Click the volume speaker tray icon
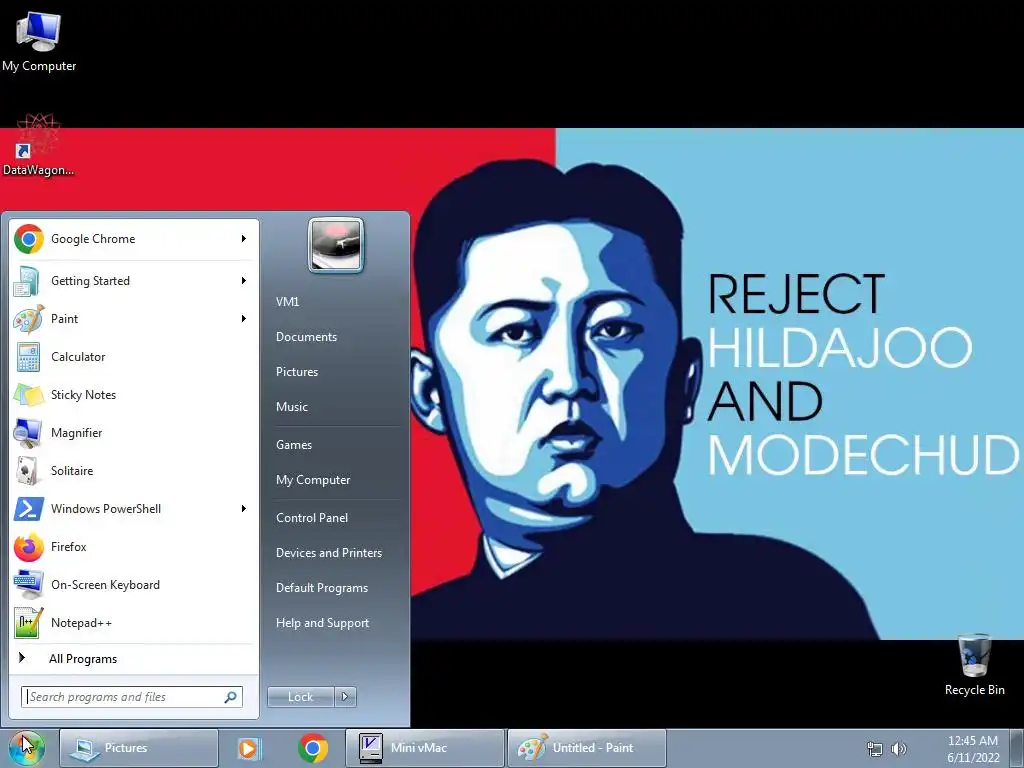1024x768 pixels. click(x=899, y=749)
